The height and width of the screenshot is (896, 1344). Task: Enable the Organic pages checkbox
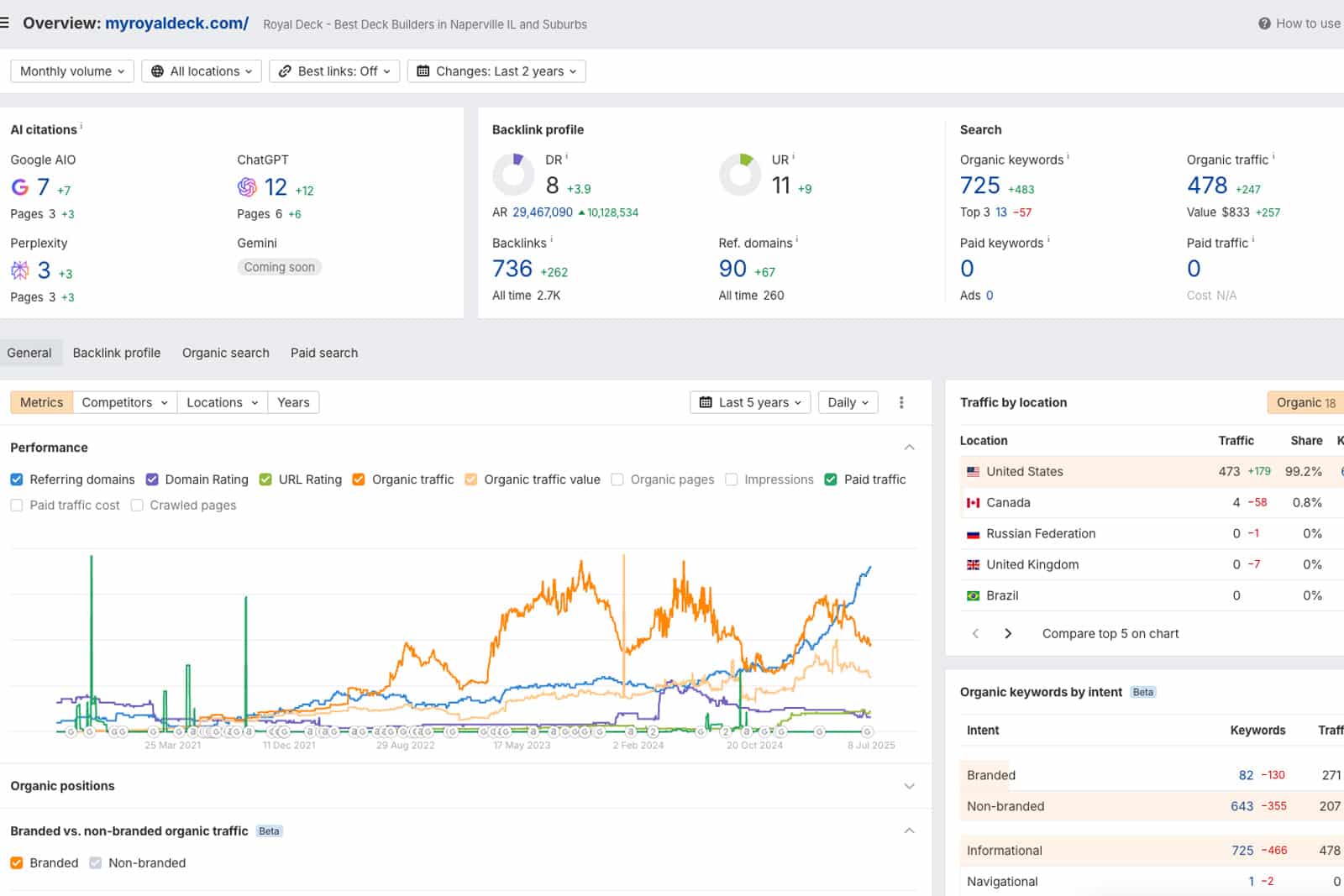click(617, 479)
